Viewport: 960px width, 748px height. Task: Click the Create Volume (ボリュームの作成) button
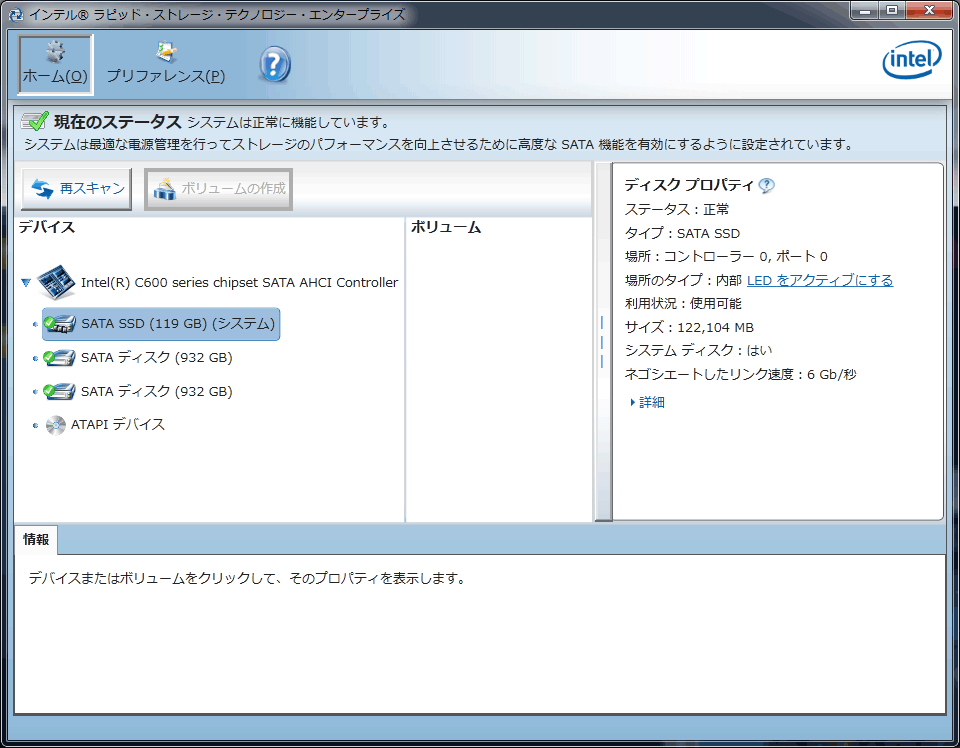[x=219, y=189]
